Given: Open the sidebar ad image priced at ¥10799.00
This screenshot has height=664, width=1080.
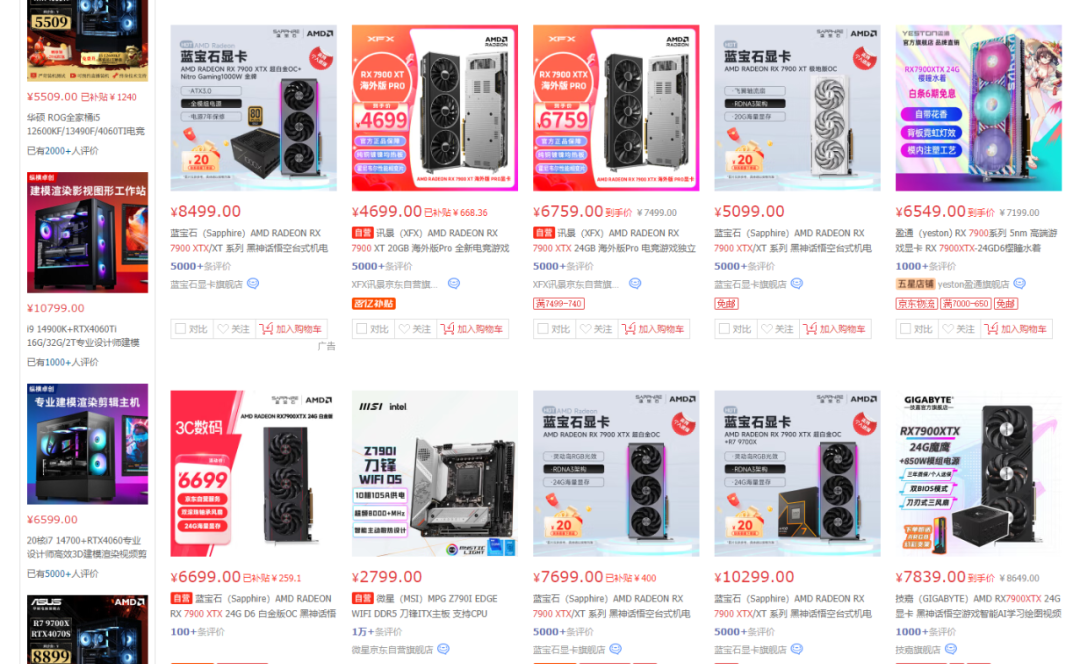Looking at the screenshot, I should click(87, 232).
